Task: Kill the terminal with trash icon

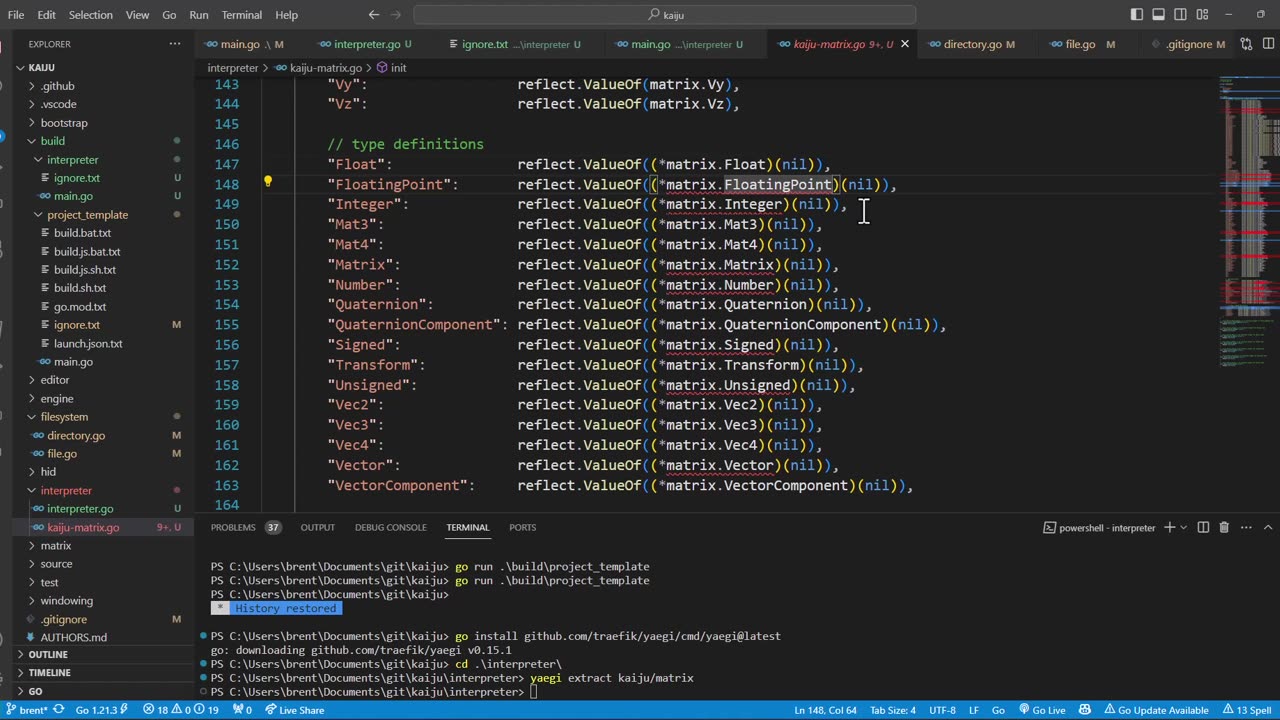Action: pyautogui.click(x=1224, y=527)
